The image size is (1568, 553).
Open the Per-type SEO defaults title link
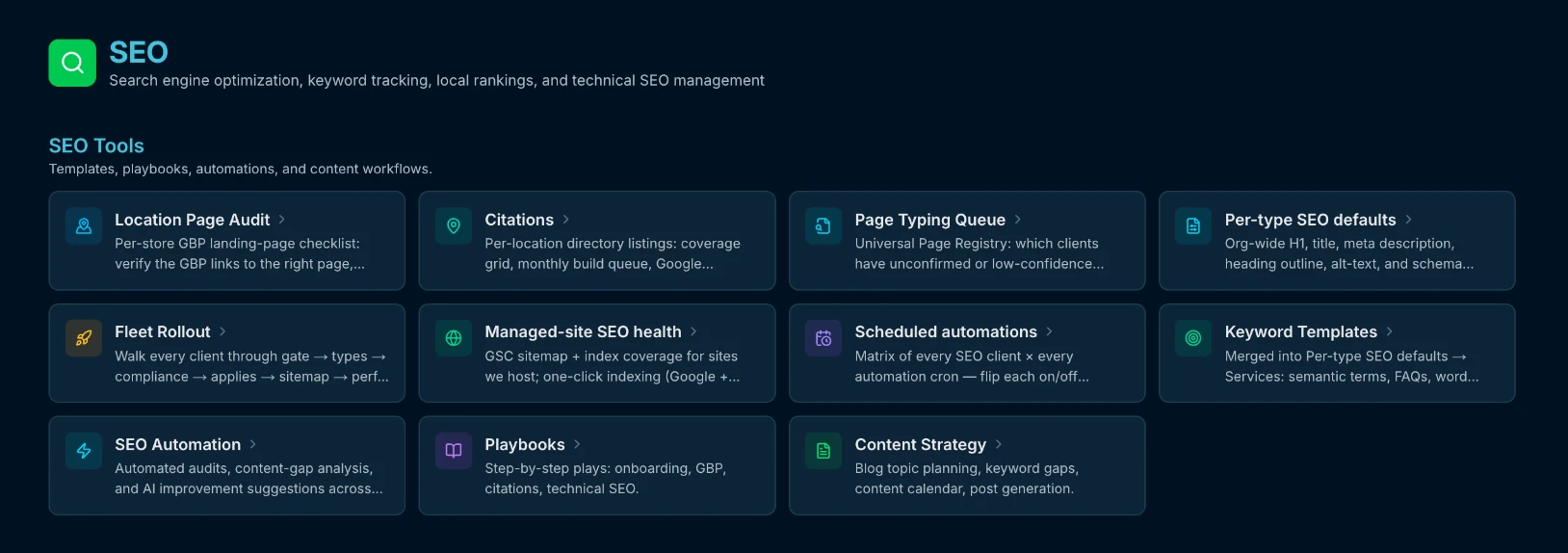[1310, 220]
